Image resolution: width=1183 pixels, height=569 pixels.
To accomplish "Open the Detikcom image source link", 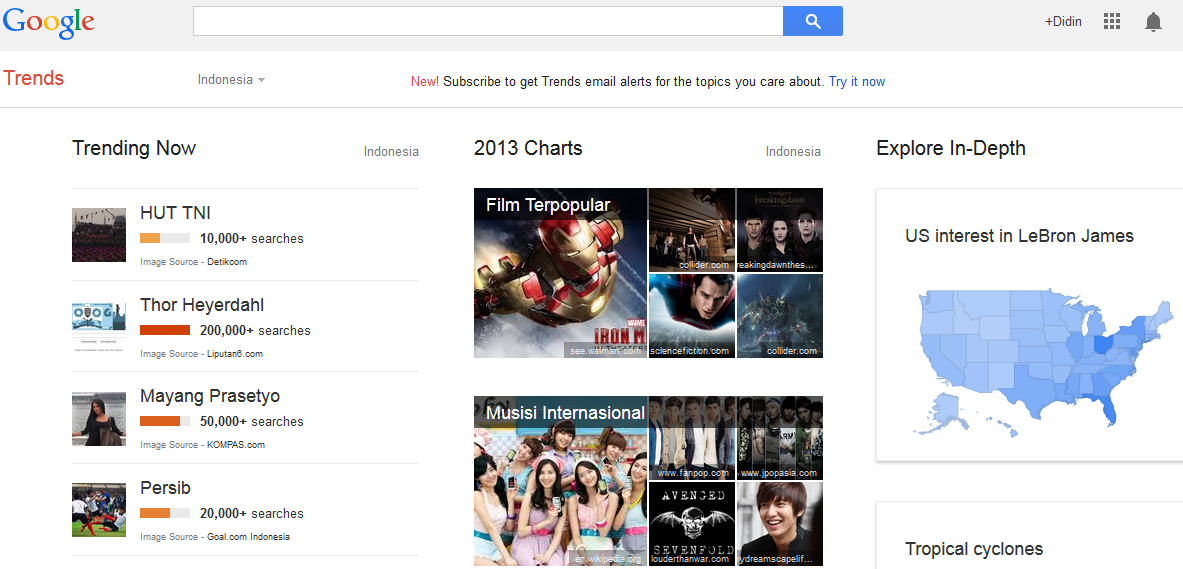I will click(227, 262).
